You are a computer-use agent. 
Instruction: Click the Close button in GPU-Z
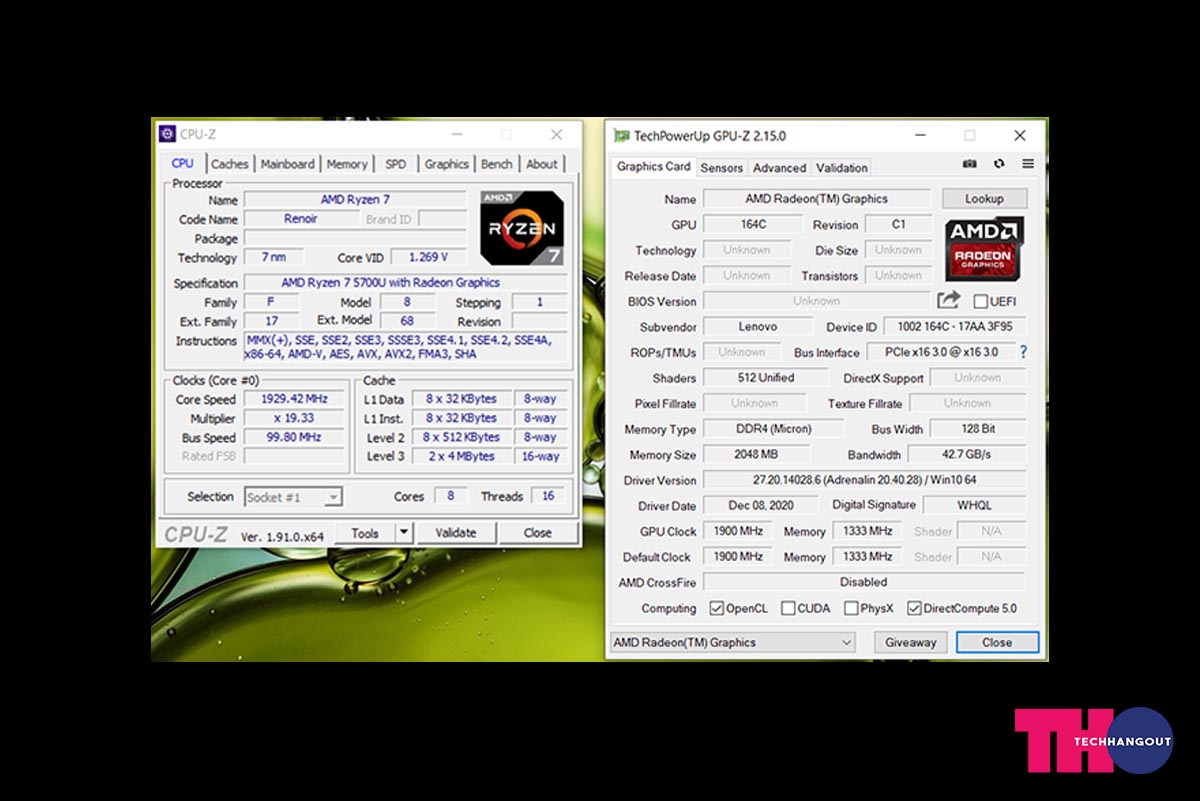[x=997, y=642]
